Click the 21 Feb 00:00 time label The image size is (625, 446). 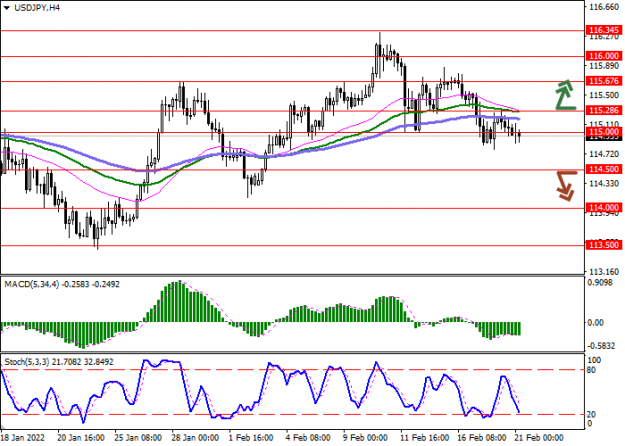pyautogui.click(x=539, y=437)
